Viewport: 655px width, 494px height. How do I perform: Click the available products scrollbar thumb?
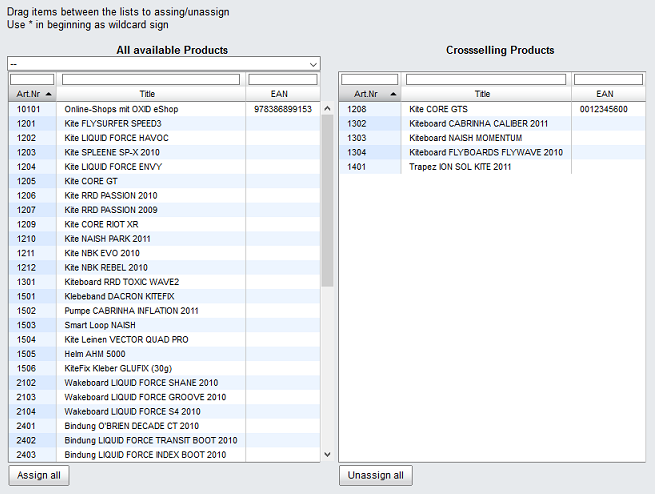tap(328, 200)
